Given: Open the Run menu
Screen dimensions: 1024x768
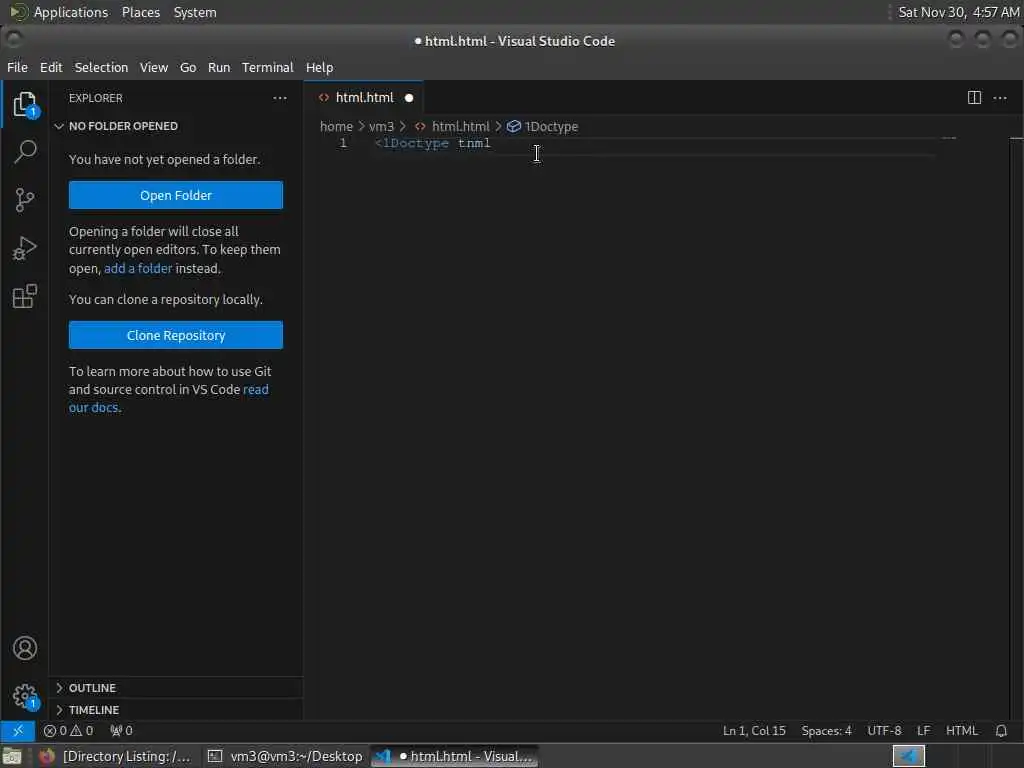Looking at the screenshot, I should [x=219, y=67].
